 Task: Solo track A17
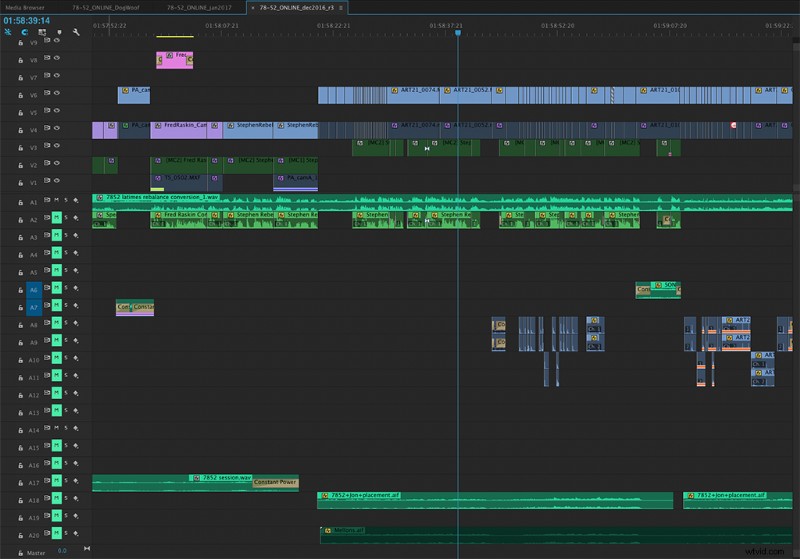pos(66,480)
